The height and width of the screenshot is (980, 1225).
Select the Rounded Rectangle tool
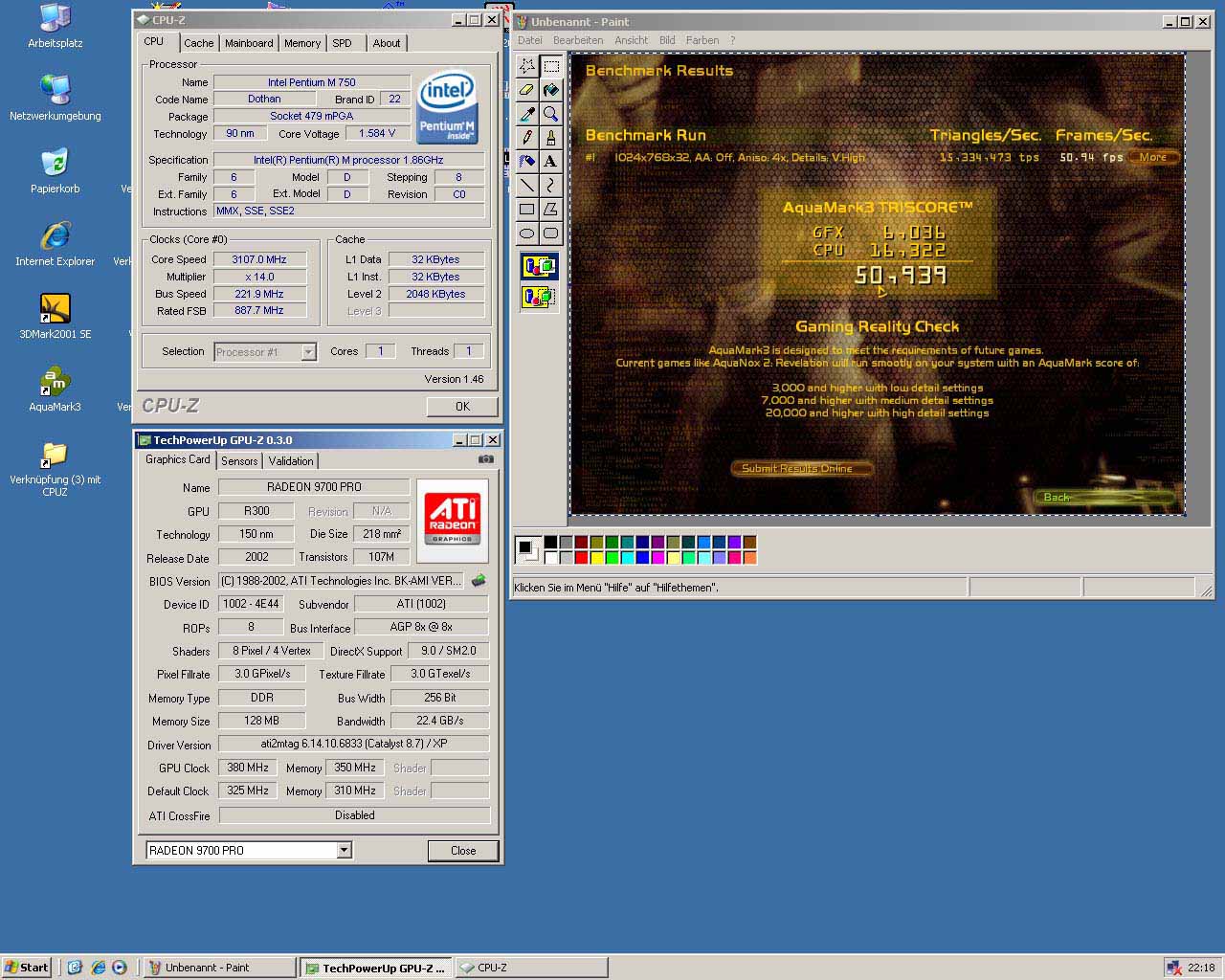coord(551,234)
